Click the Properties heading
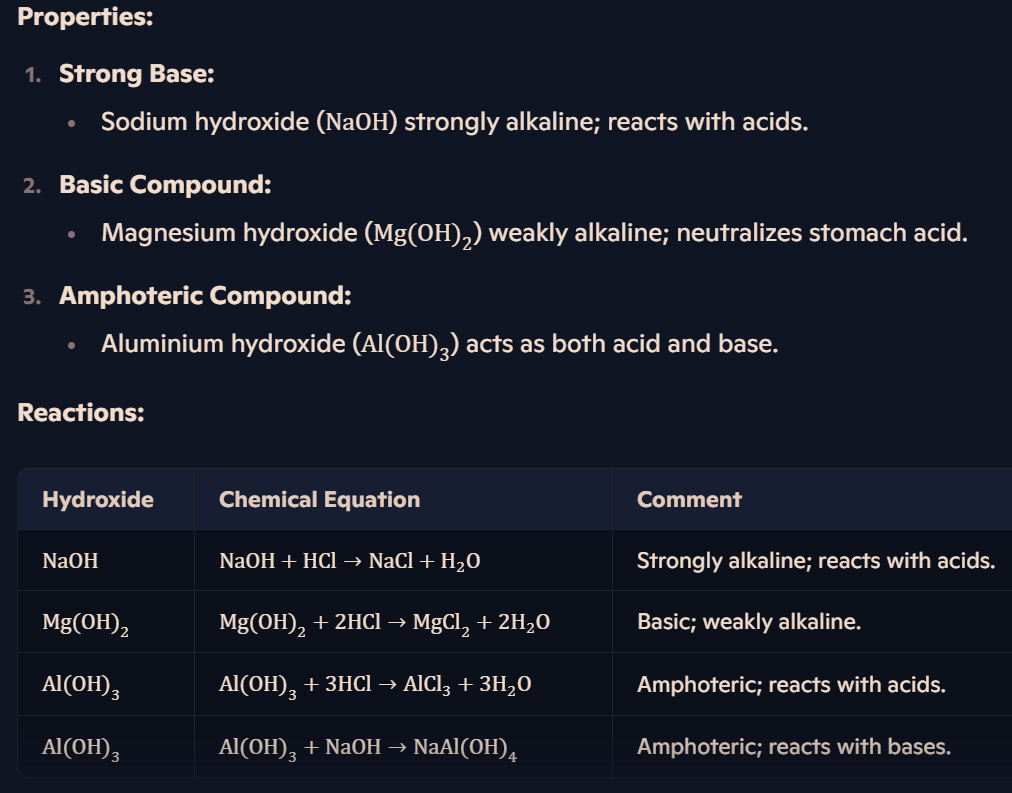The image size is (1012, 793). [85, 17]
